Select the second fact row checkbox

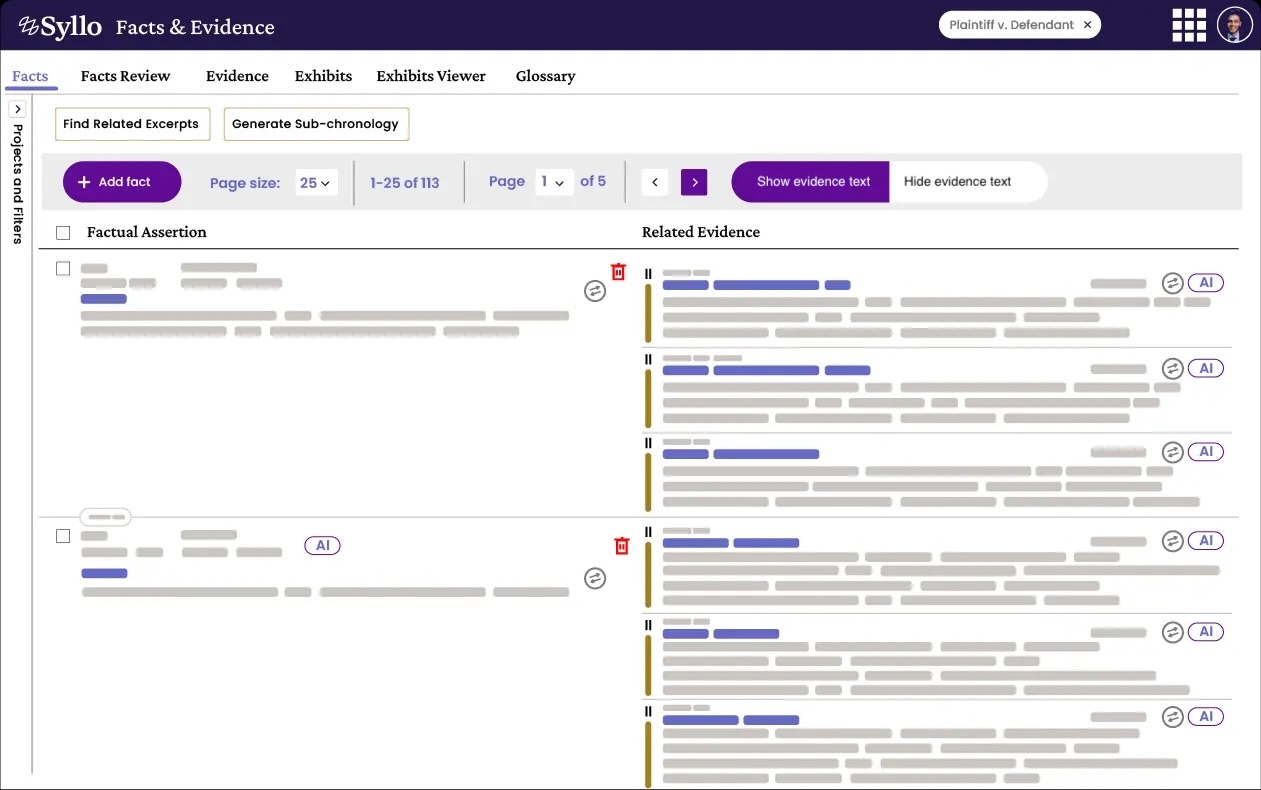click(63, 536)
